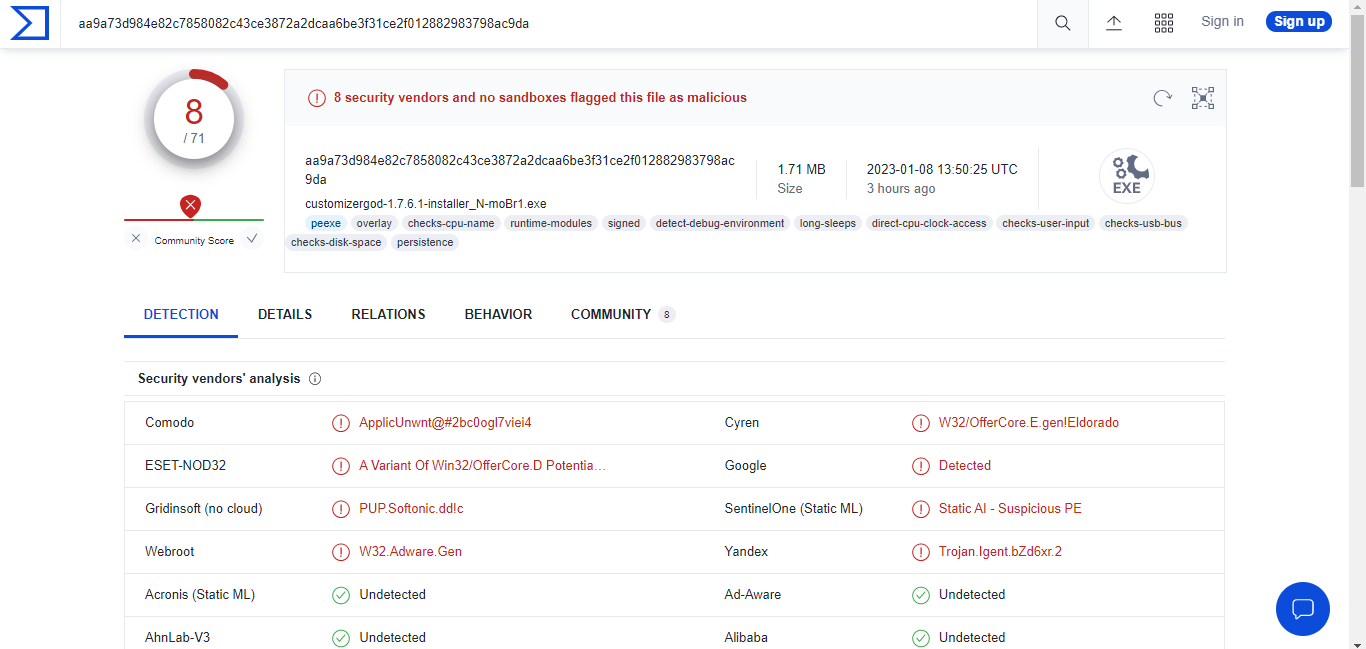
Task: Click the checks-user-input tag
Action: pos(1046,223)
